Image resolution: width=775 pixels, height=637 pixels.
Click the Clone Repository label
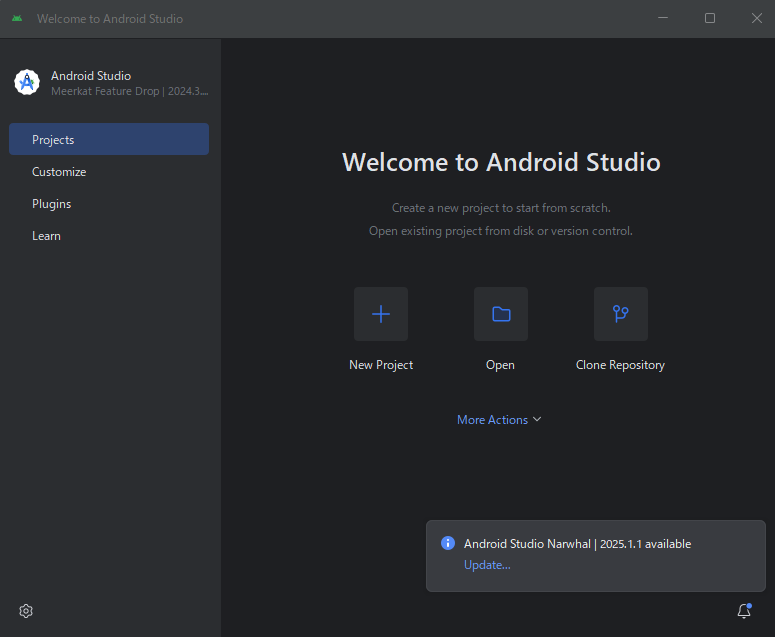click(x=620, y=365)
